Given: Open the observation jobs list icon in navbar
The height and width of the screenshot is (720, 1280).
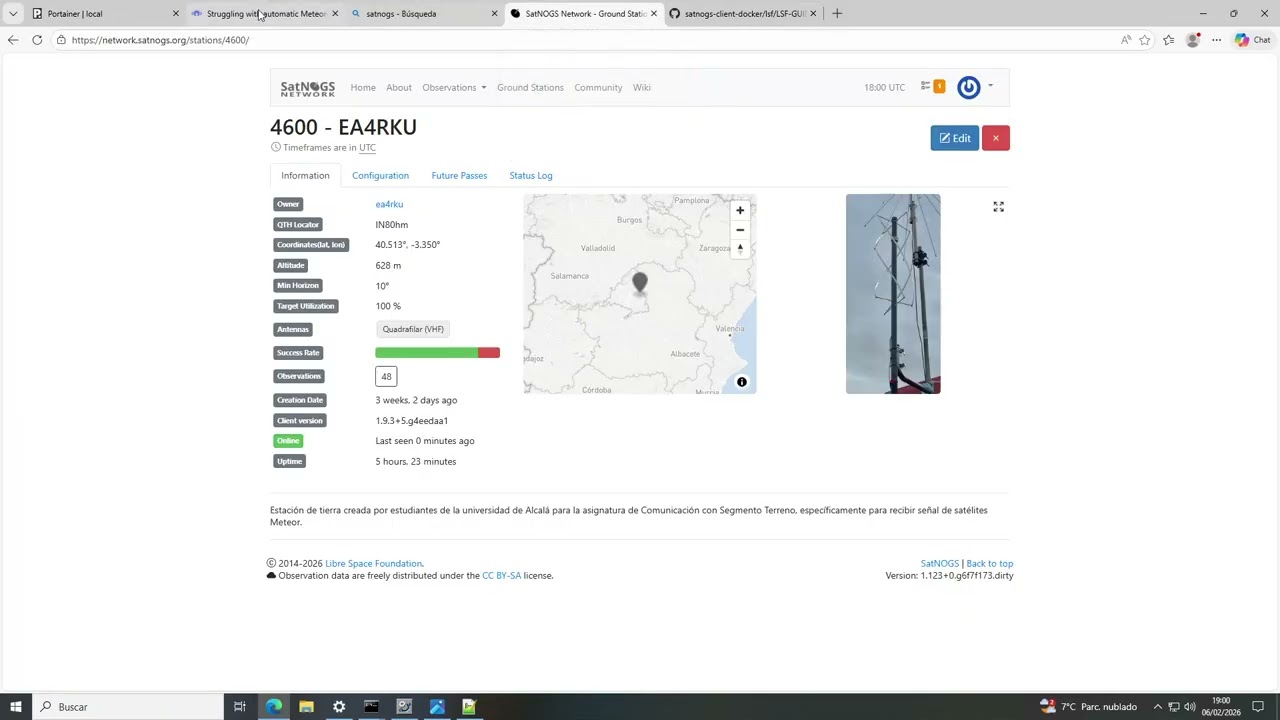Looking at the screenshot, I should pos(925,87).
